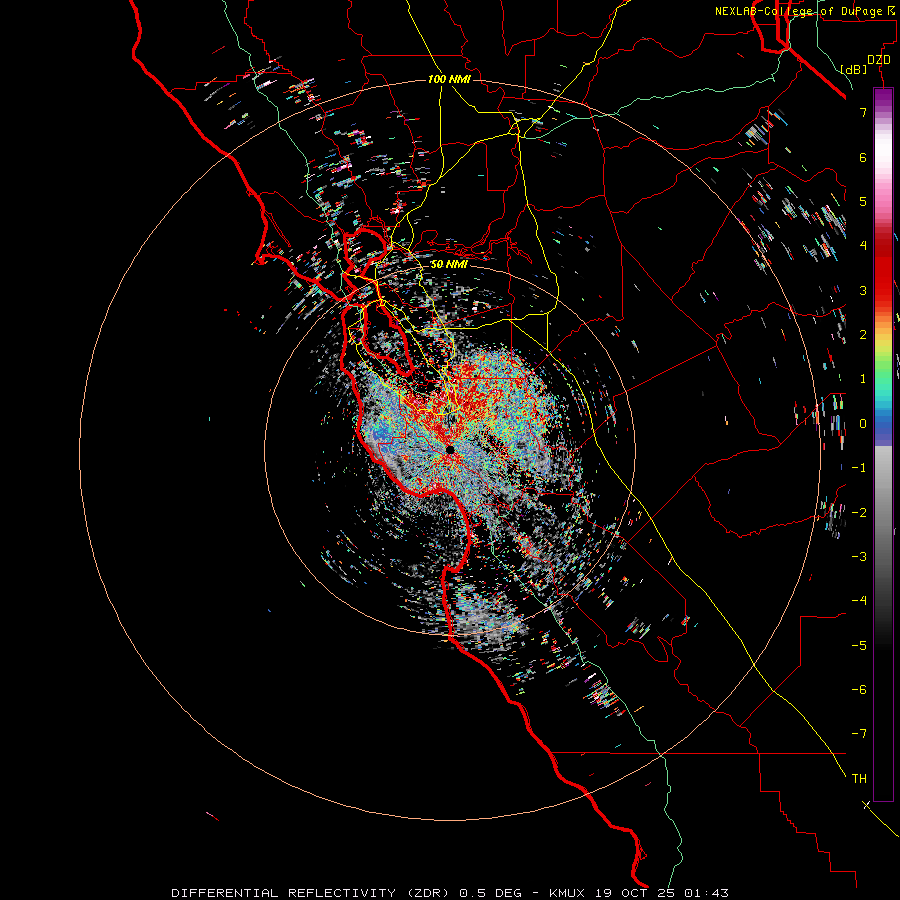Click the 100 NMI range ring label
900x900 pixels.
[x=449, y=79]
